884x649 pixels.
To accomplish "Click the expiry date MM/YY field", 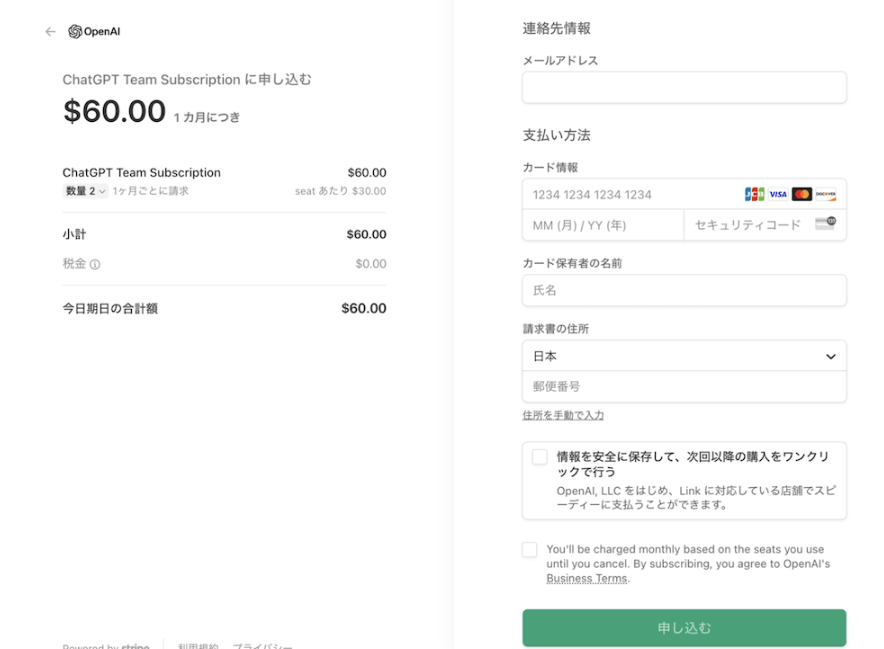I will pyautogui.click(x=602, y=225).
